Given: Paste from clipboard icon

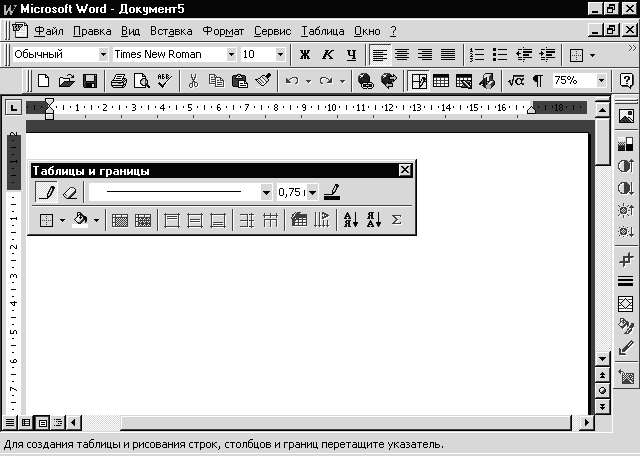Looking at the screenshot, I should [240, 81].
